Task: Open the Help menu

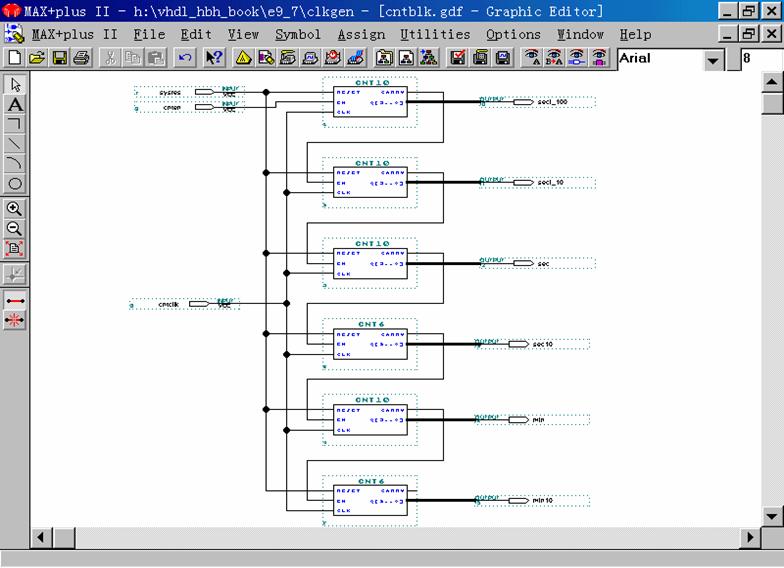Action: [x=635, y=34]
